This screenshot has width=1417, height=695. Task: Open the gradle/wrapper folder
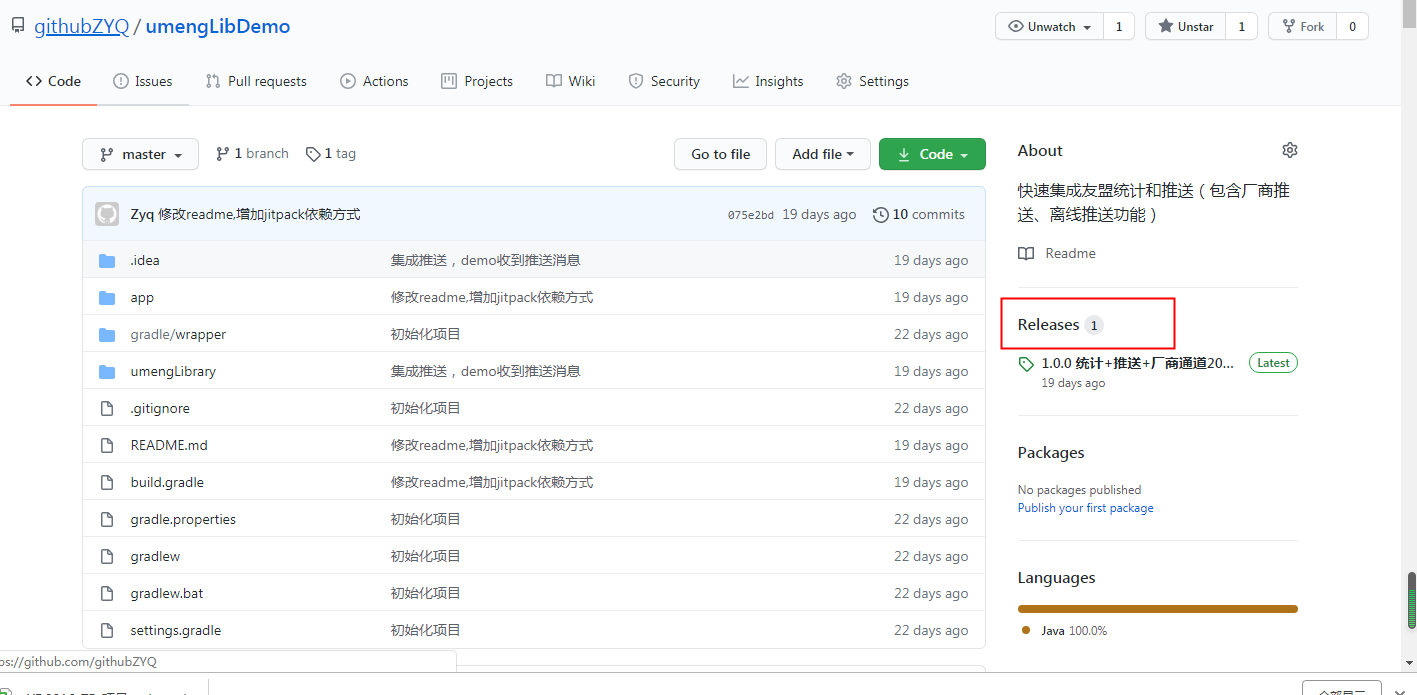tap(178, 334)
